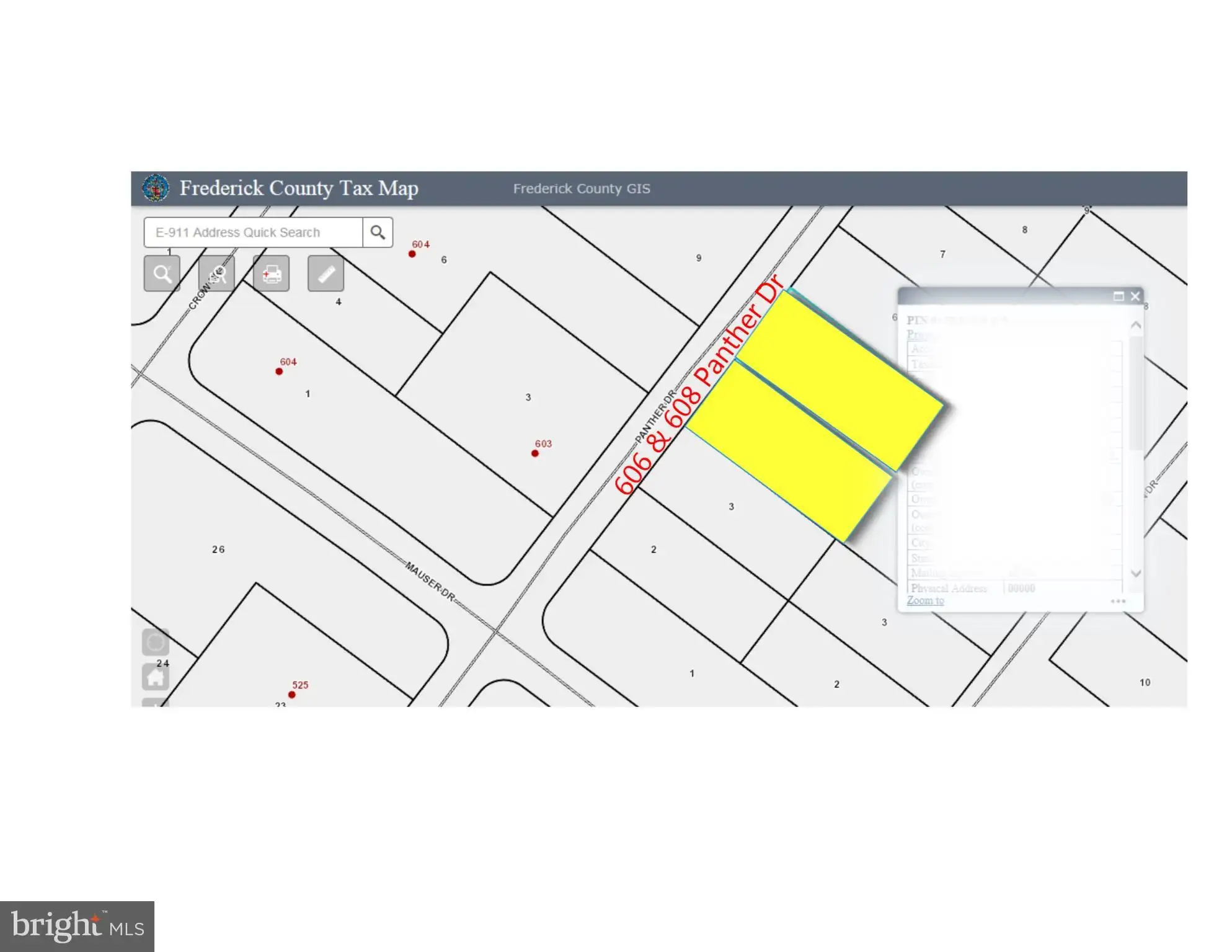Select the upper yellow highlighted parcel

pyautogui.click(x=840, y=380)
